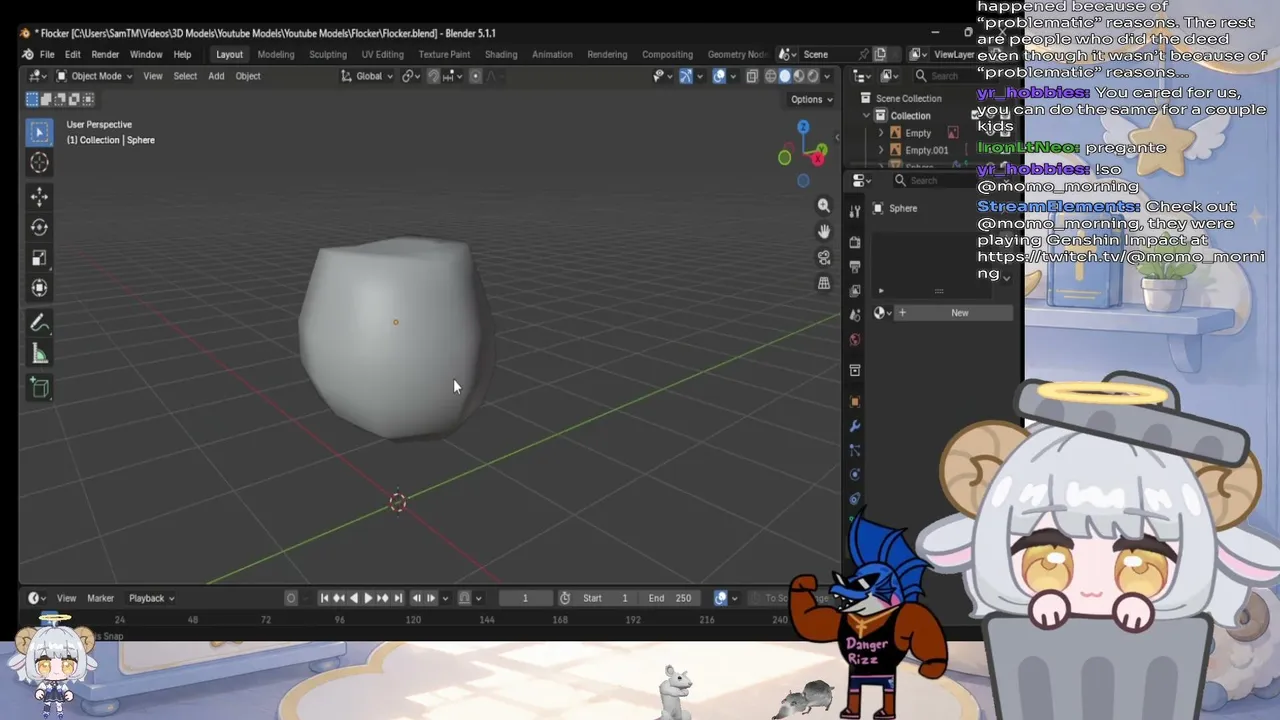The image size is (1280, 720).
Task: Switch to the Sculpting workspace tab
Action: 328,54
